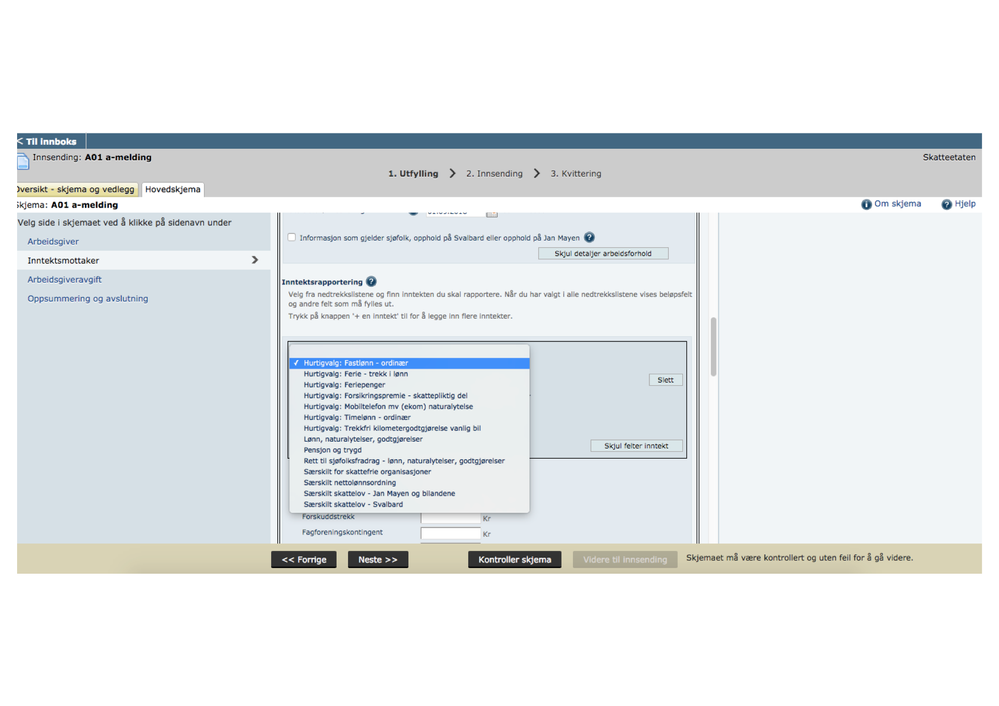Viewport: 999px width, 706px height.
Task: Pick Hurtigvalg: Feriepenger from the list
Action: pos(409,385)
